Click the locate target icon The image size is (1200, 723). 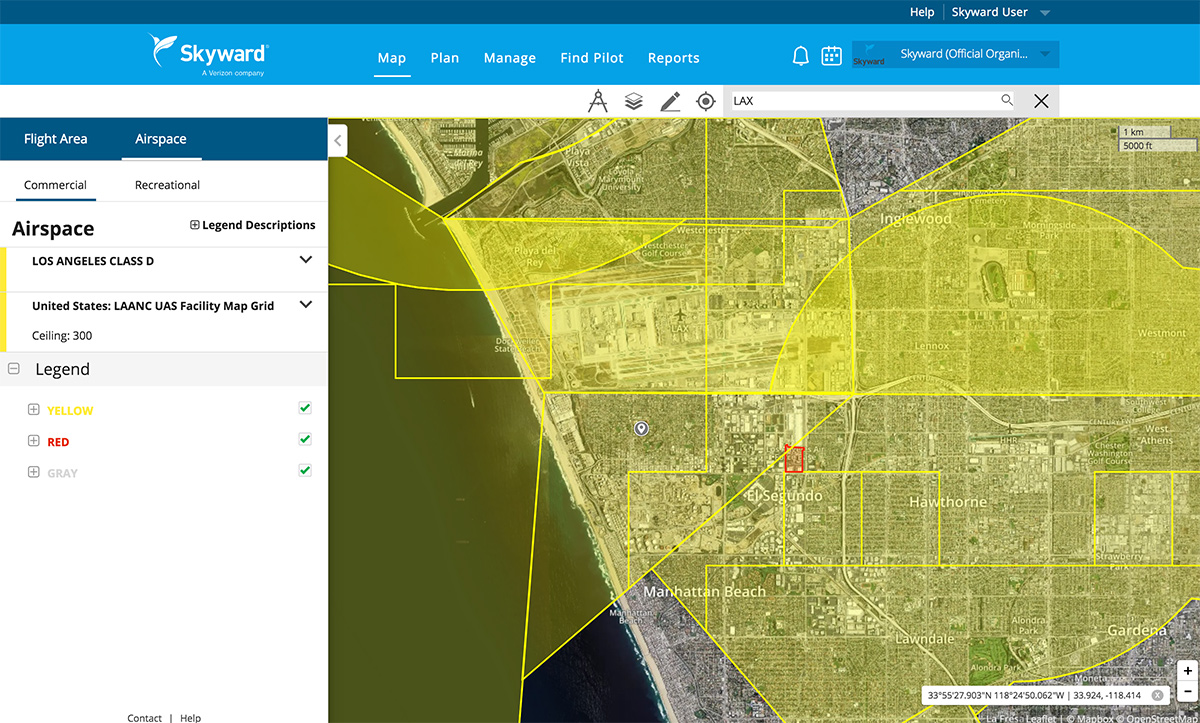[x=706, y=101]
